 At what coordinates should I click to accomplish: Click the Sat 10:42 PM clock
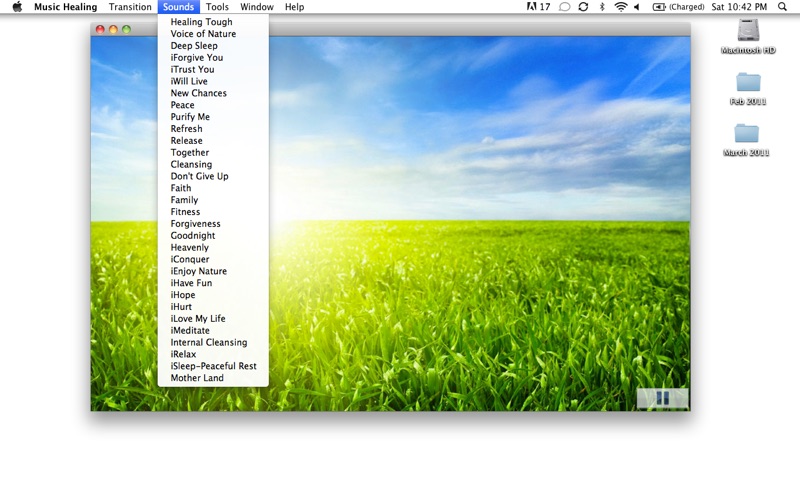[x=739, y=7]
